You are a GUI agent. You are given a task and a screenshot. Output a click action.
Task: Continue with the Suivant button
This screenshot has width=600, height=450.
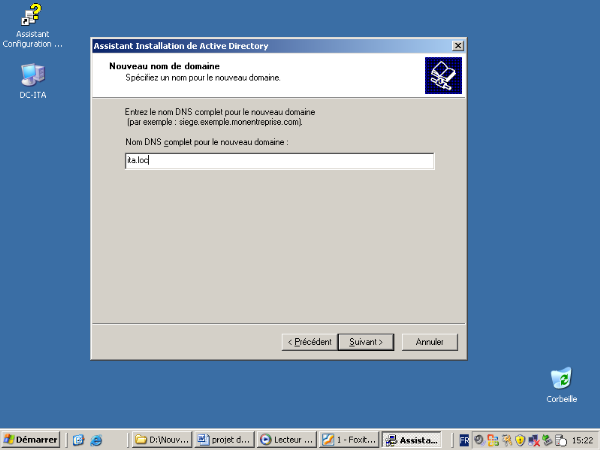[x=366, y=342]
